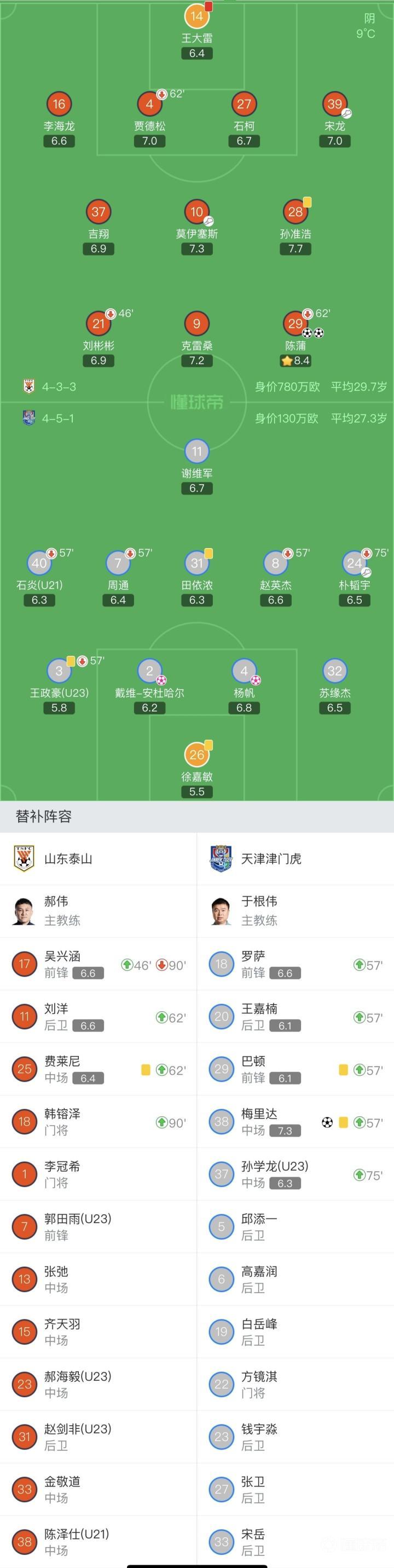394x1568 pixels.
Task: Tap 莫伊塞斯 number 10 player circle
Action: [x=196, y=212]
